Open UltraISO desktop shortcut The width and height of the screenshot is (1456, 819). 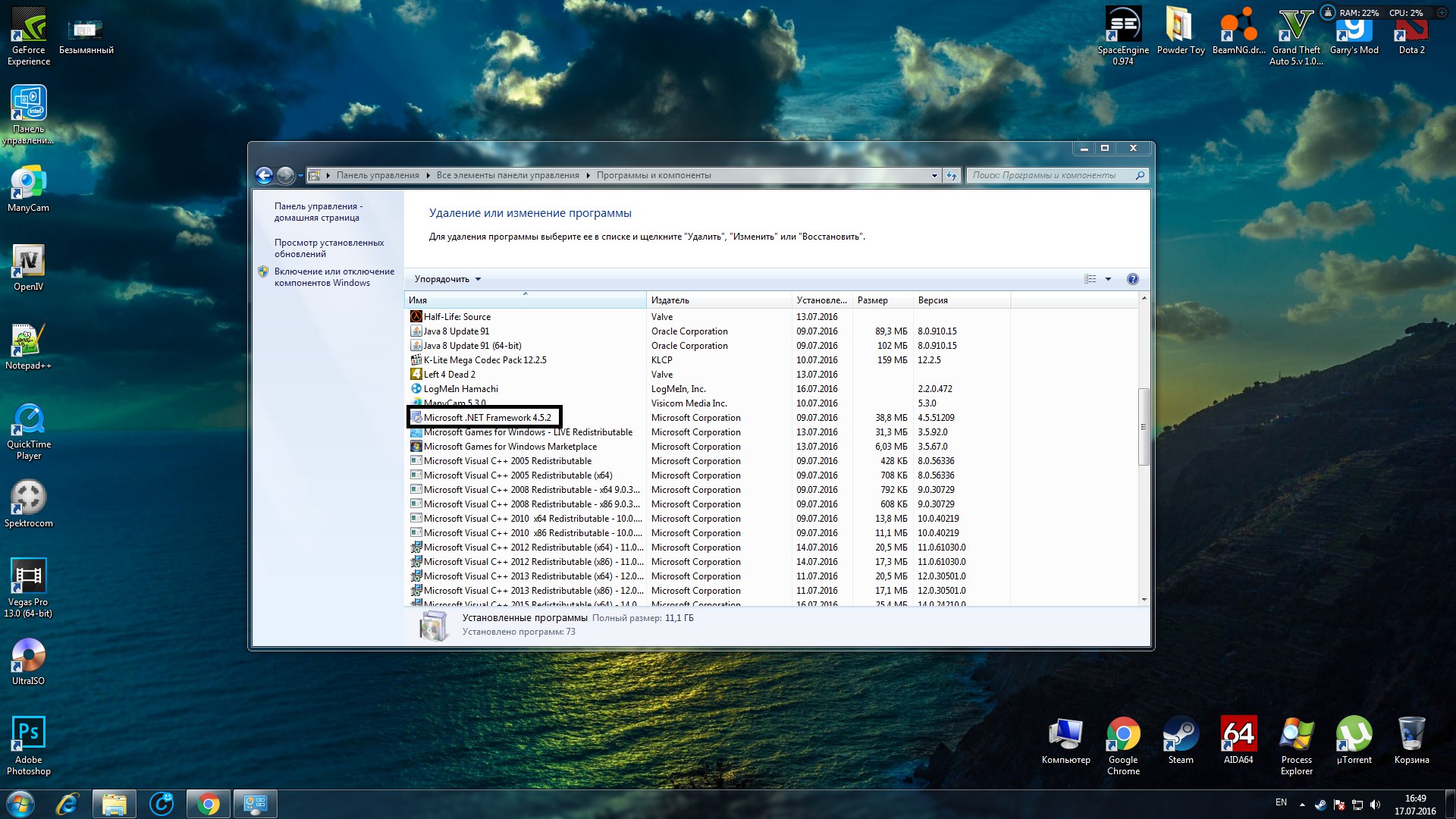pyautogui.click(x=28, y=661)
